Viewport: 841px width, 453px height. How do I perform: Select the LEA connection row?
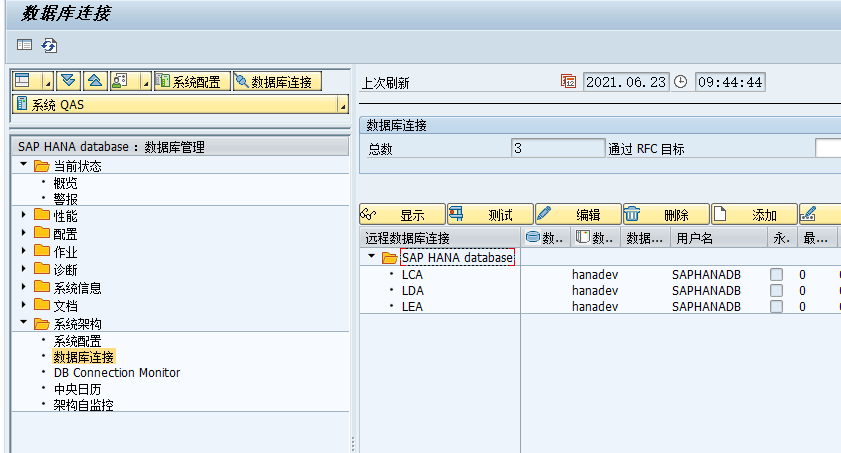pos(412,307)
